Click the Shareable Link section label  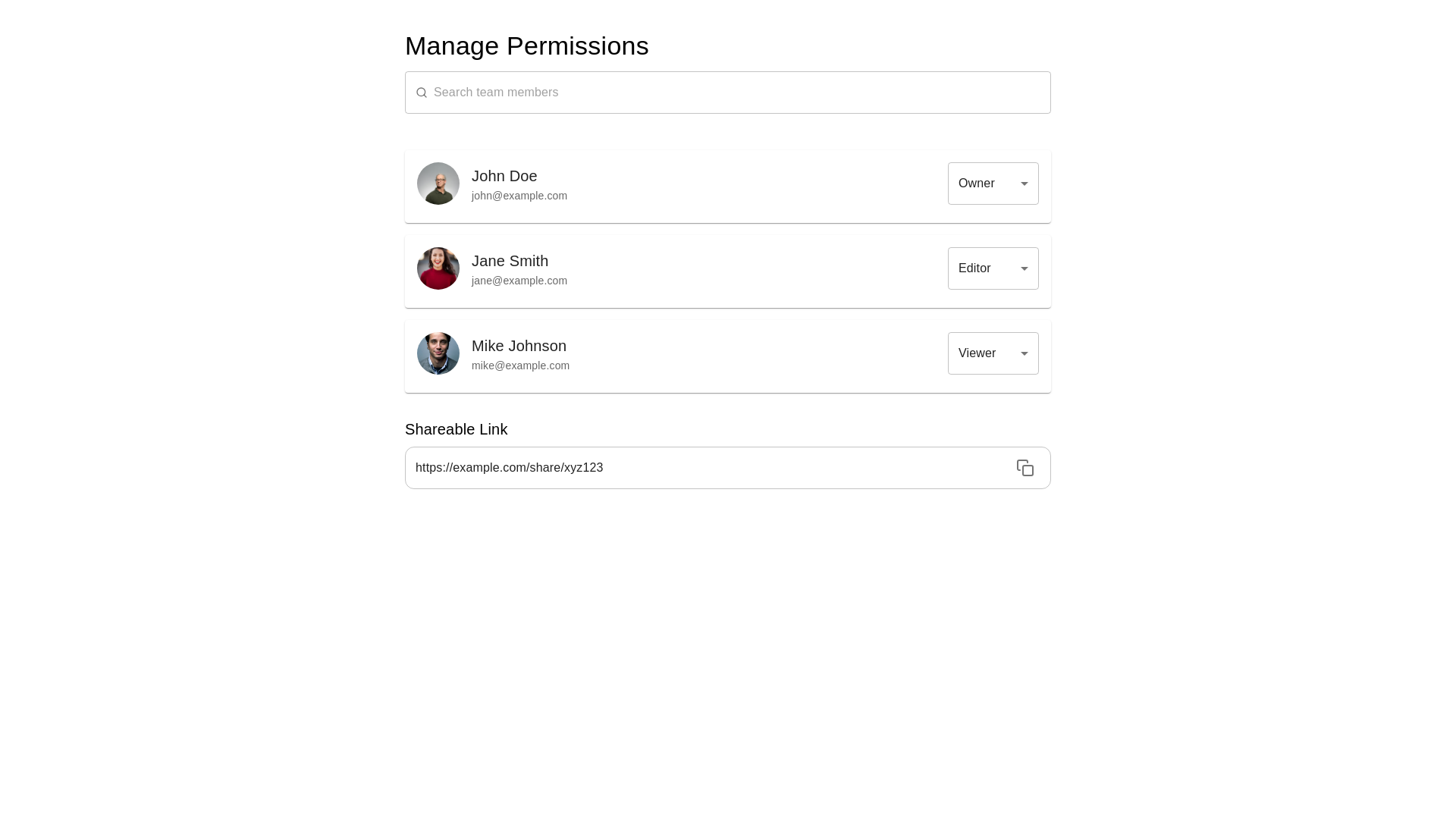pos(456,429)
